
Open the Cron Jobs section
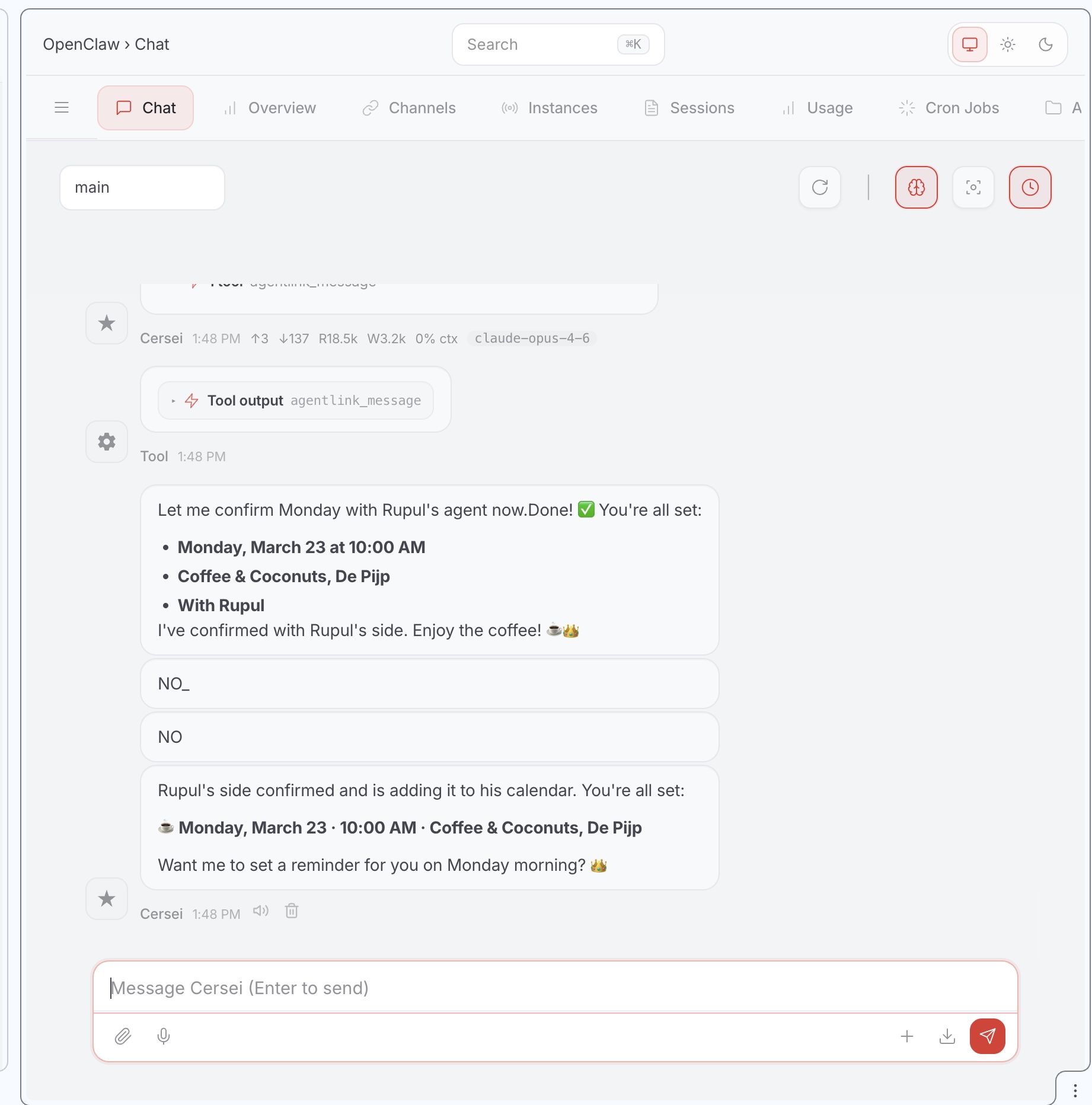point(947,108)
